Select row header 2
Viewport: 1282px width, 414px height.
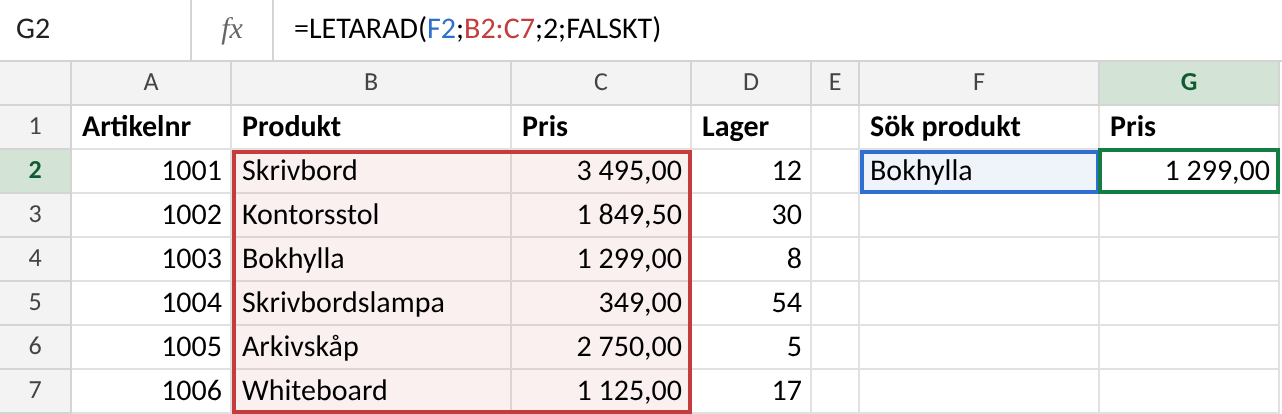click(x=35, y=171)
